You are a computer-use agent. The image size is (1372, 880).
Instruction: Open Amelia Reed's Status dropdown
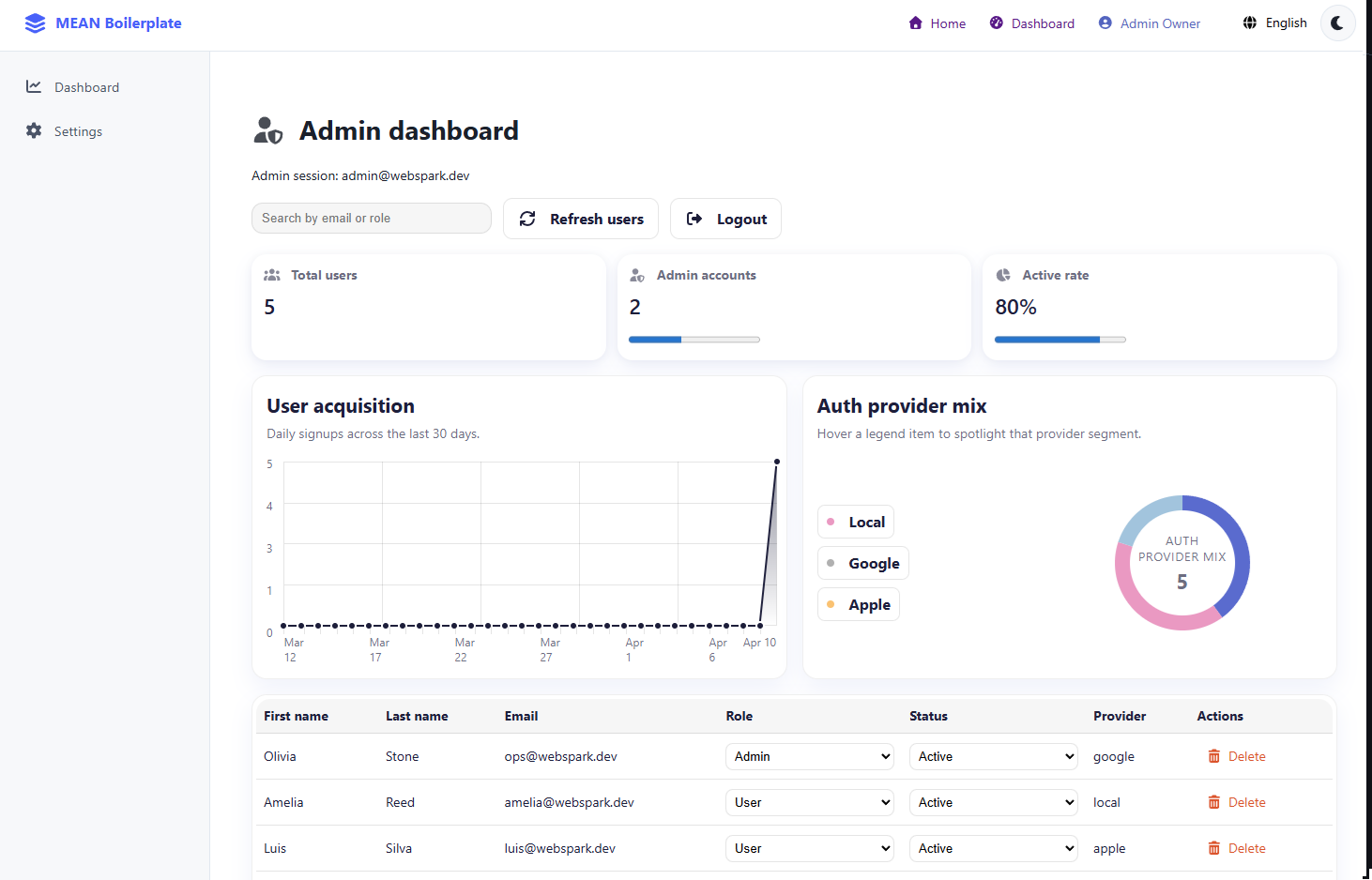[x=993, y=802]
